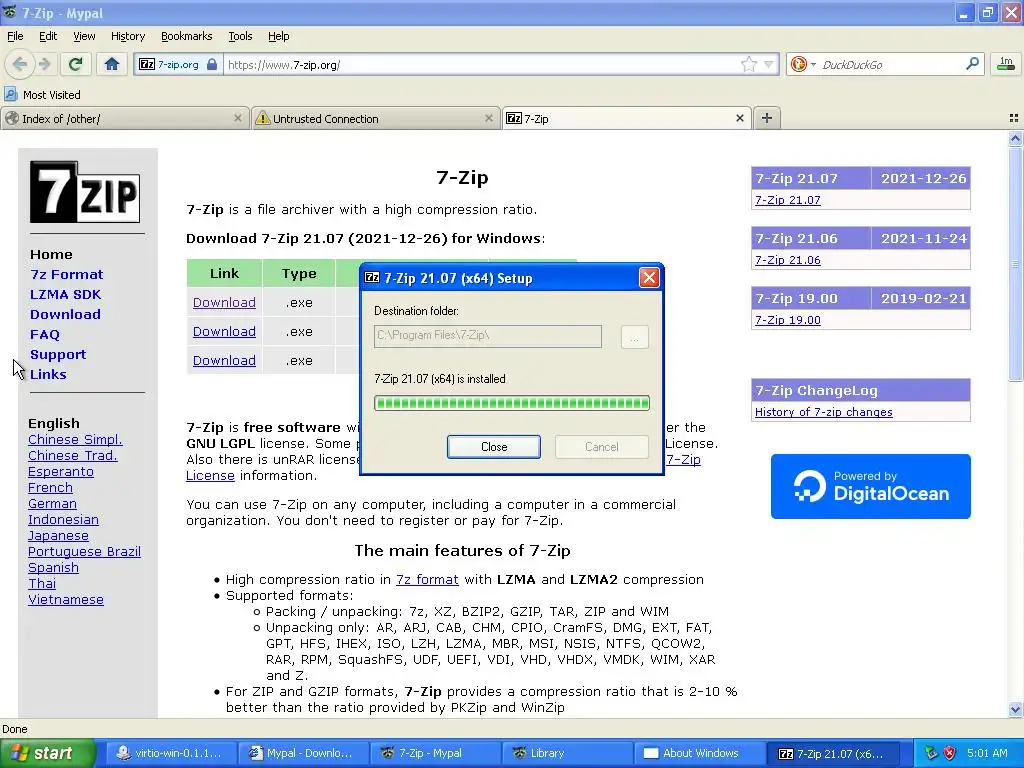Open the DuckDuckGo search engine selector
Image resolution: width=1024 pixels, height=768 pixels.
(803, 64)
